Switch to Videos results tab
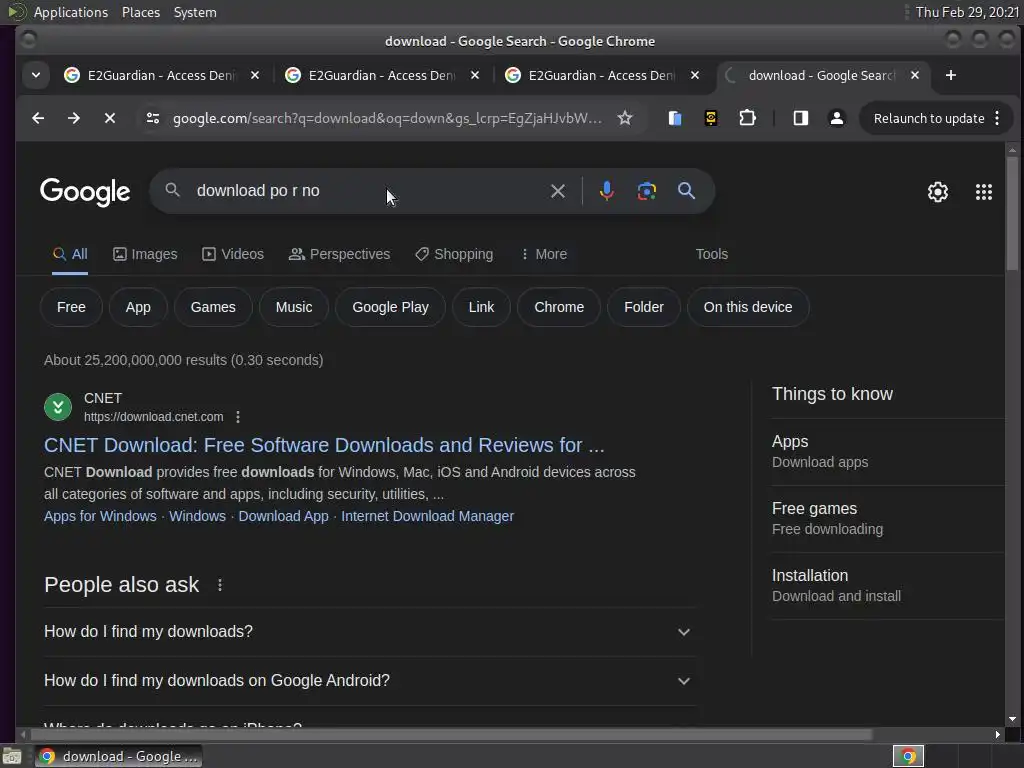 tap(233, 254)
